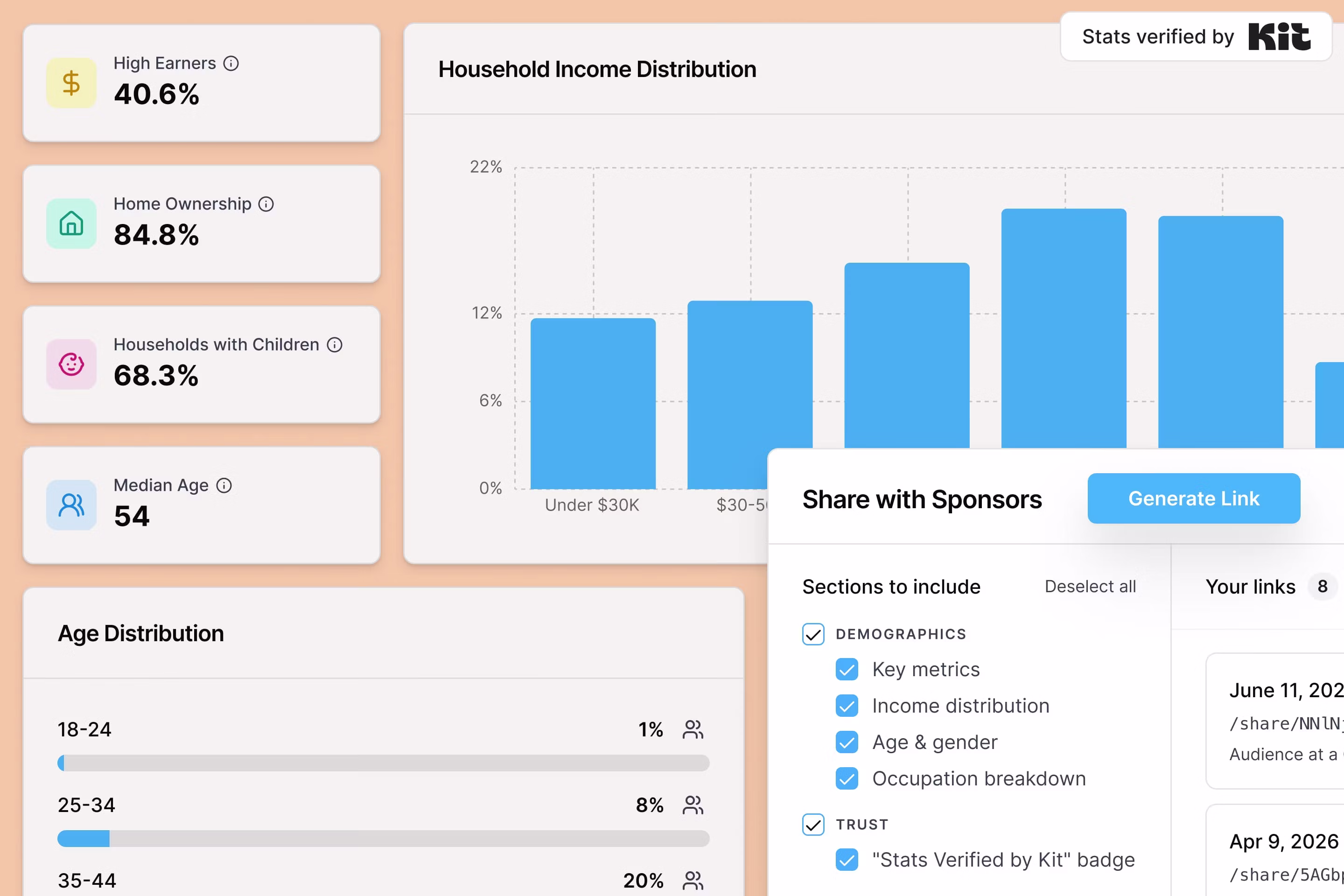The image size is (1344, 896).
Task: Click the 8% value in 25-34 row
Action: [x=650, y=806]
